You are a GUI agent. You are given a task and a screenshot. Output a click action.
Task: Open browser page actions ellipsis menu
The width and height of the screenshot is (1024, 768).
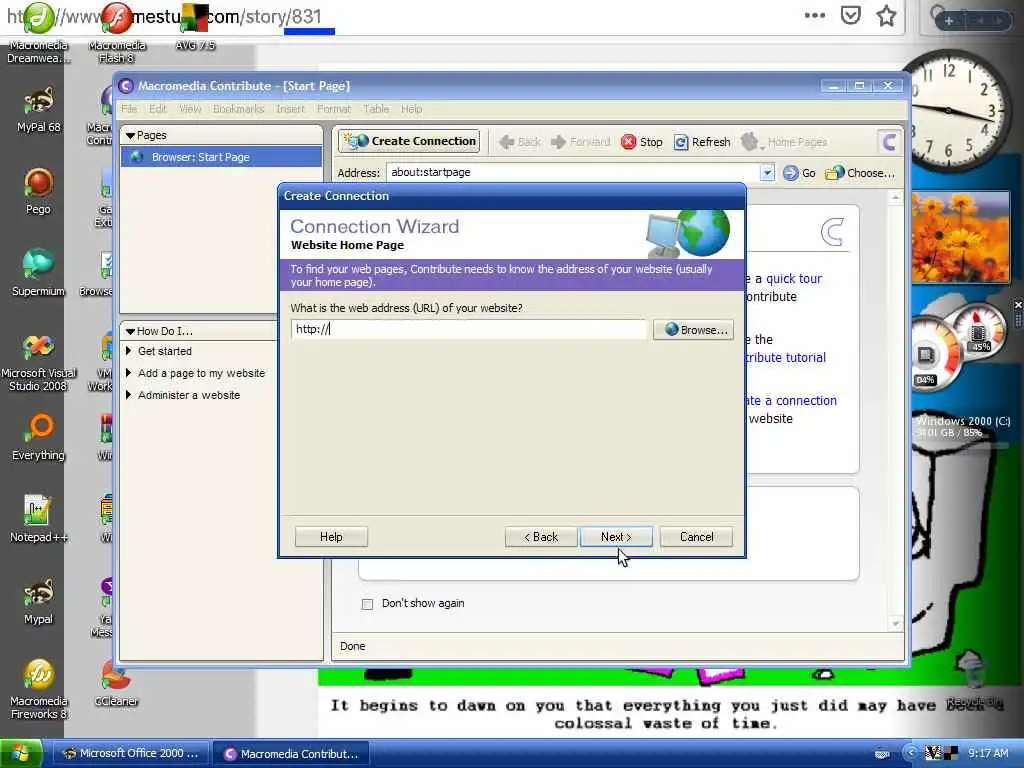(x=814, y=16)
